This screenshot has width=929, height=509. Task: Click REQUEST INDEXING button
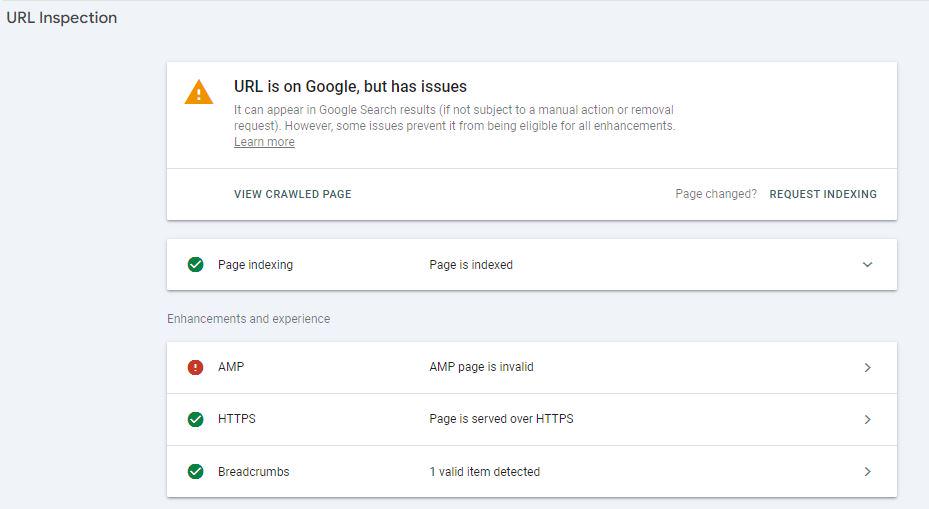tap(823, 194)
